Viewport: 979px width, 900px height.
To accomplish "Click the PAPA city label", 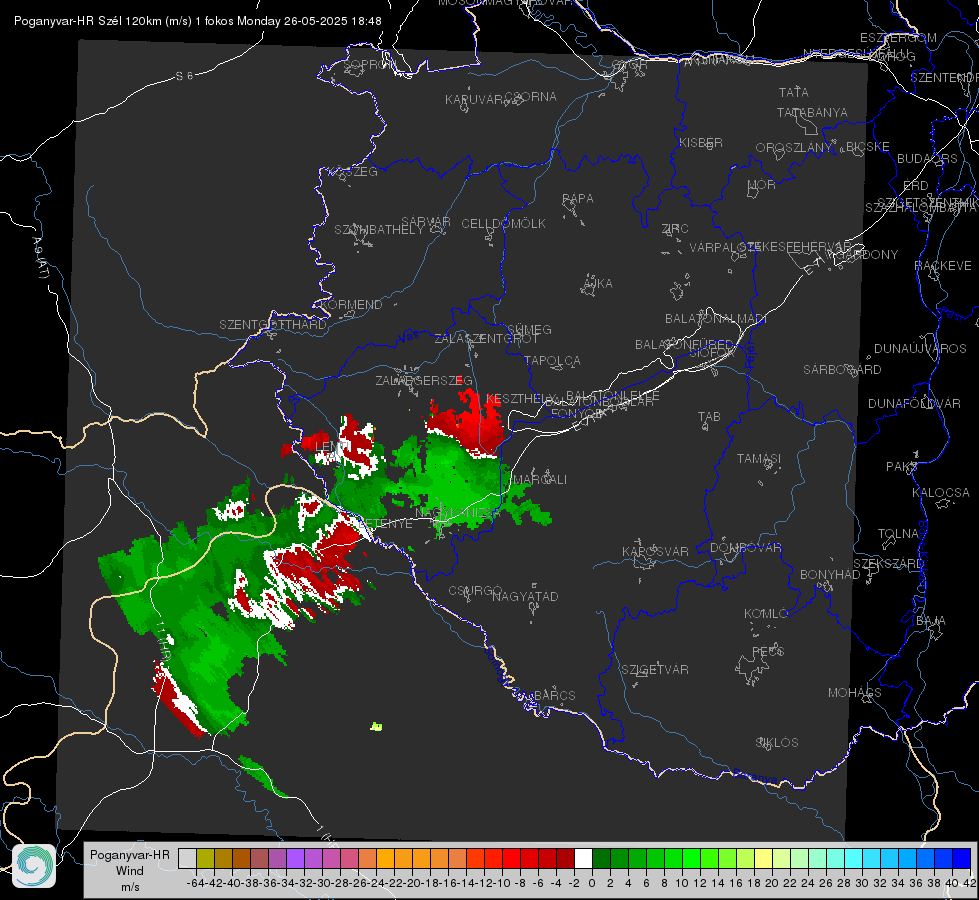I will [578, 199].
